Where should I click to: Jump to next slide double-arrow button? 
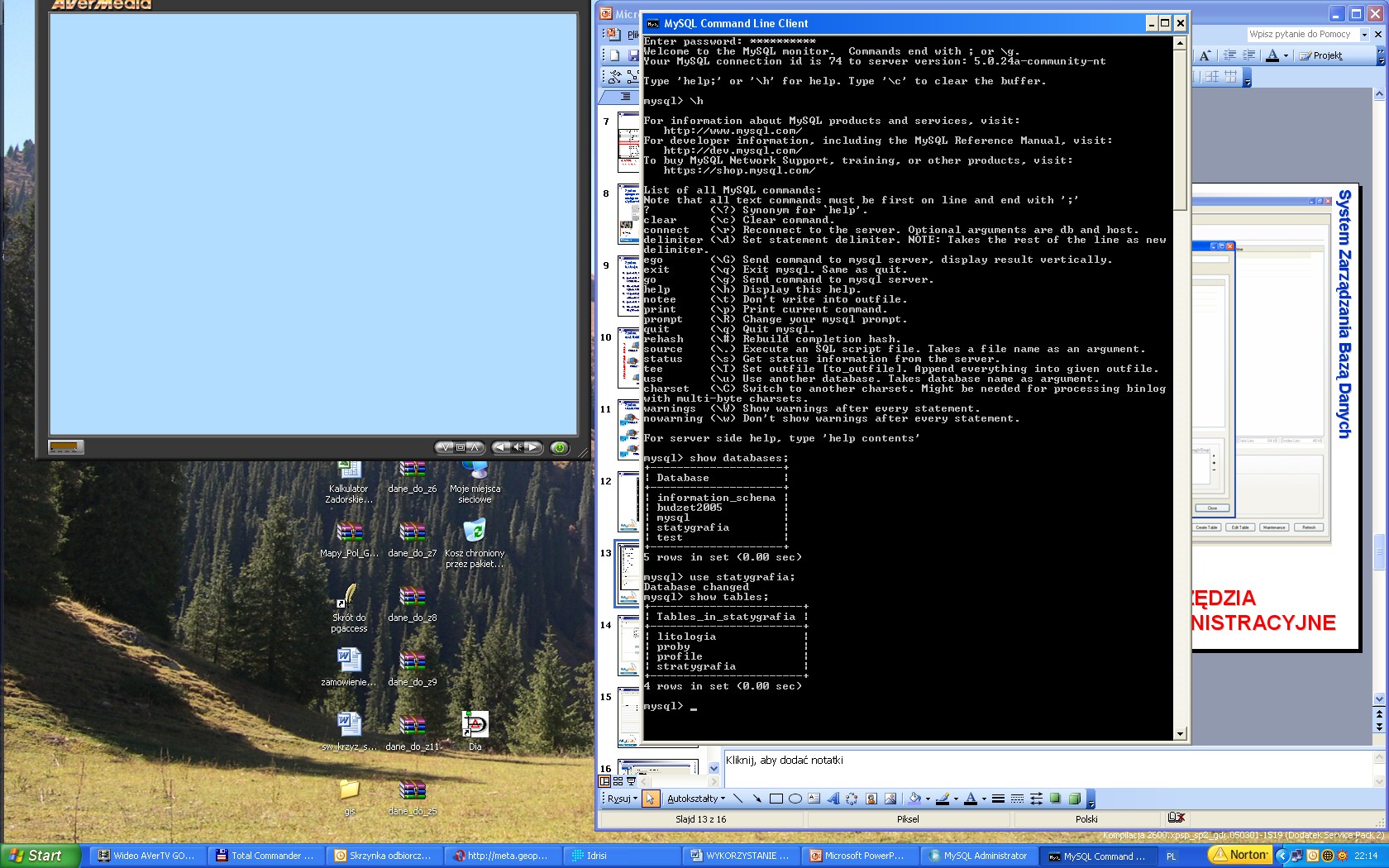1378,727
